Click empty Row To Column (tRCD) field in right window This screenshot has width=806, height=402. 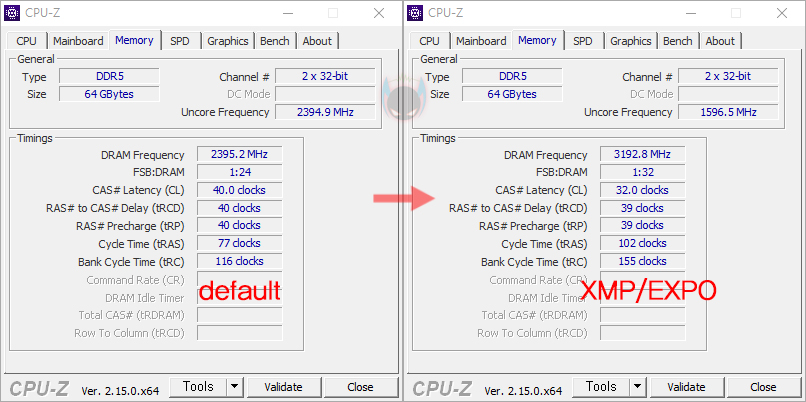point(643,333)
